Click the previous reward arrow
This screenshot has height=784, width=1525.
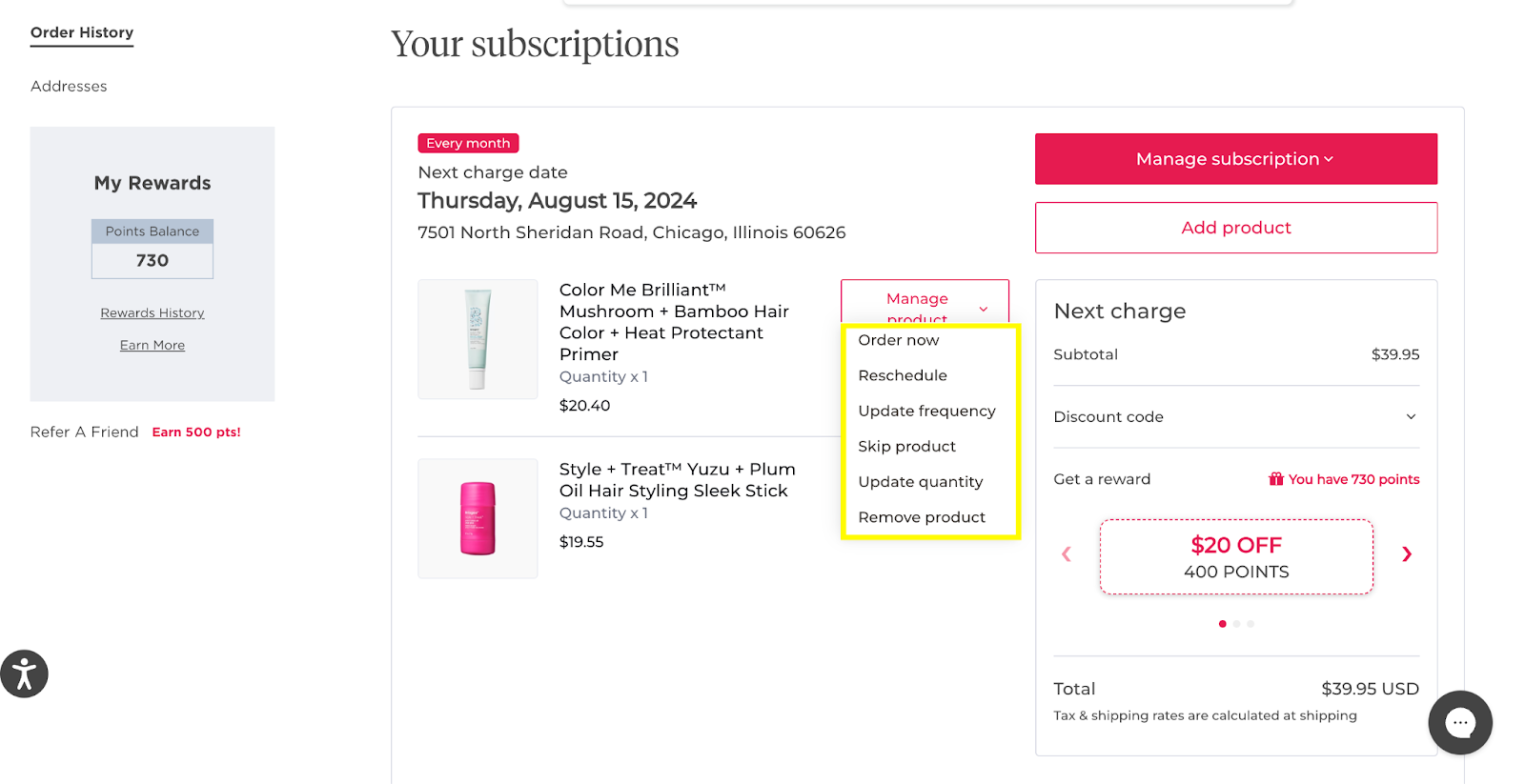1067,554
